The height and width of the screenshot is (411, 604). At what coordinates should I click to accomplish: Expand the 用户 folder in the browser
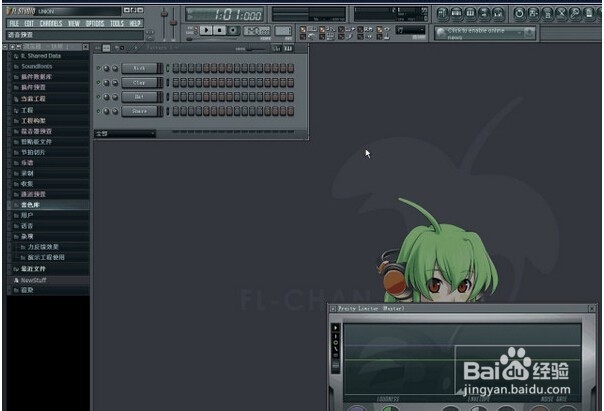[x=48, y=215]
